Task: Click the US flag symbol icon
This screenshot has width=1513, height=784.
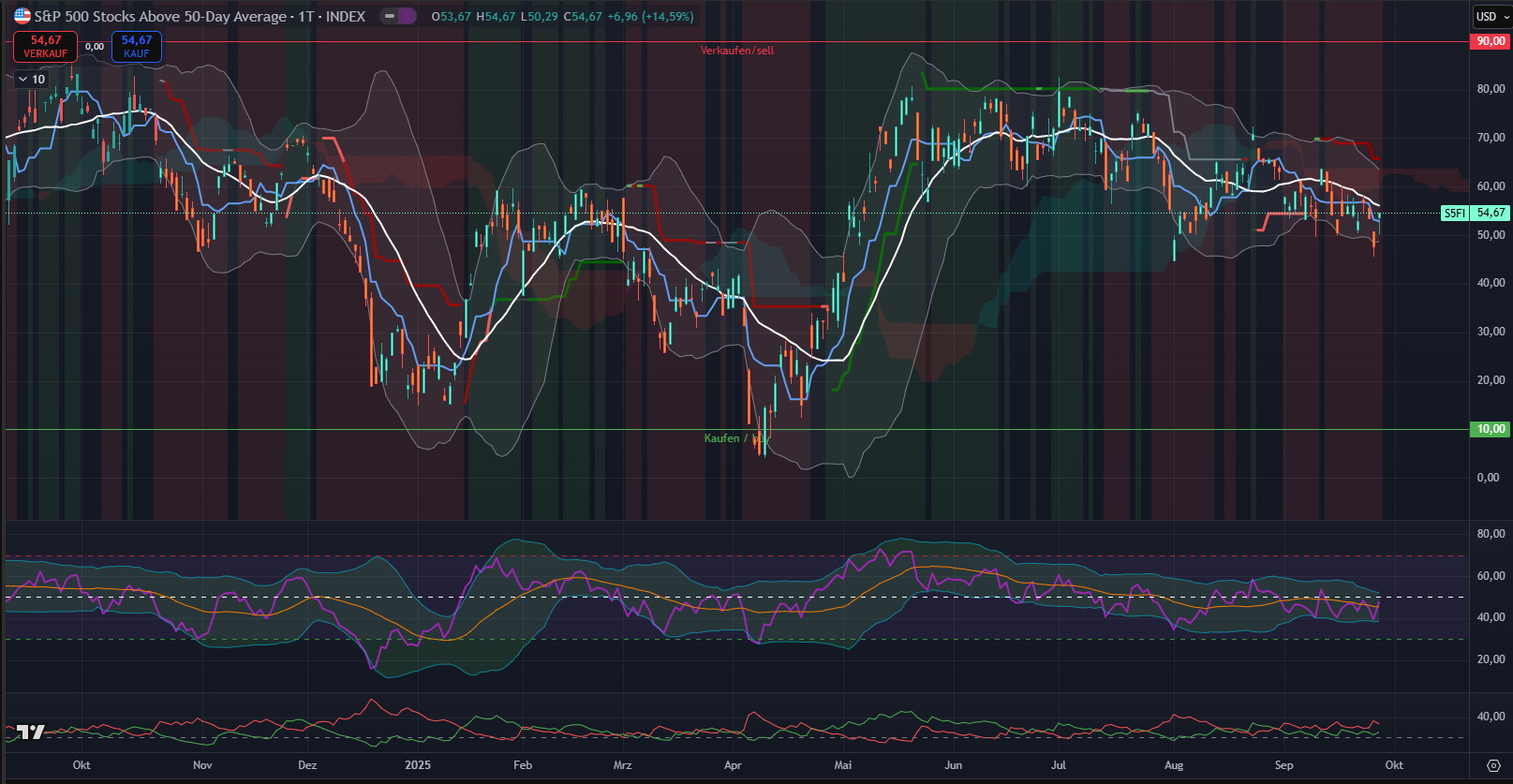Action: click(x=22, y=16)
